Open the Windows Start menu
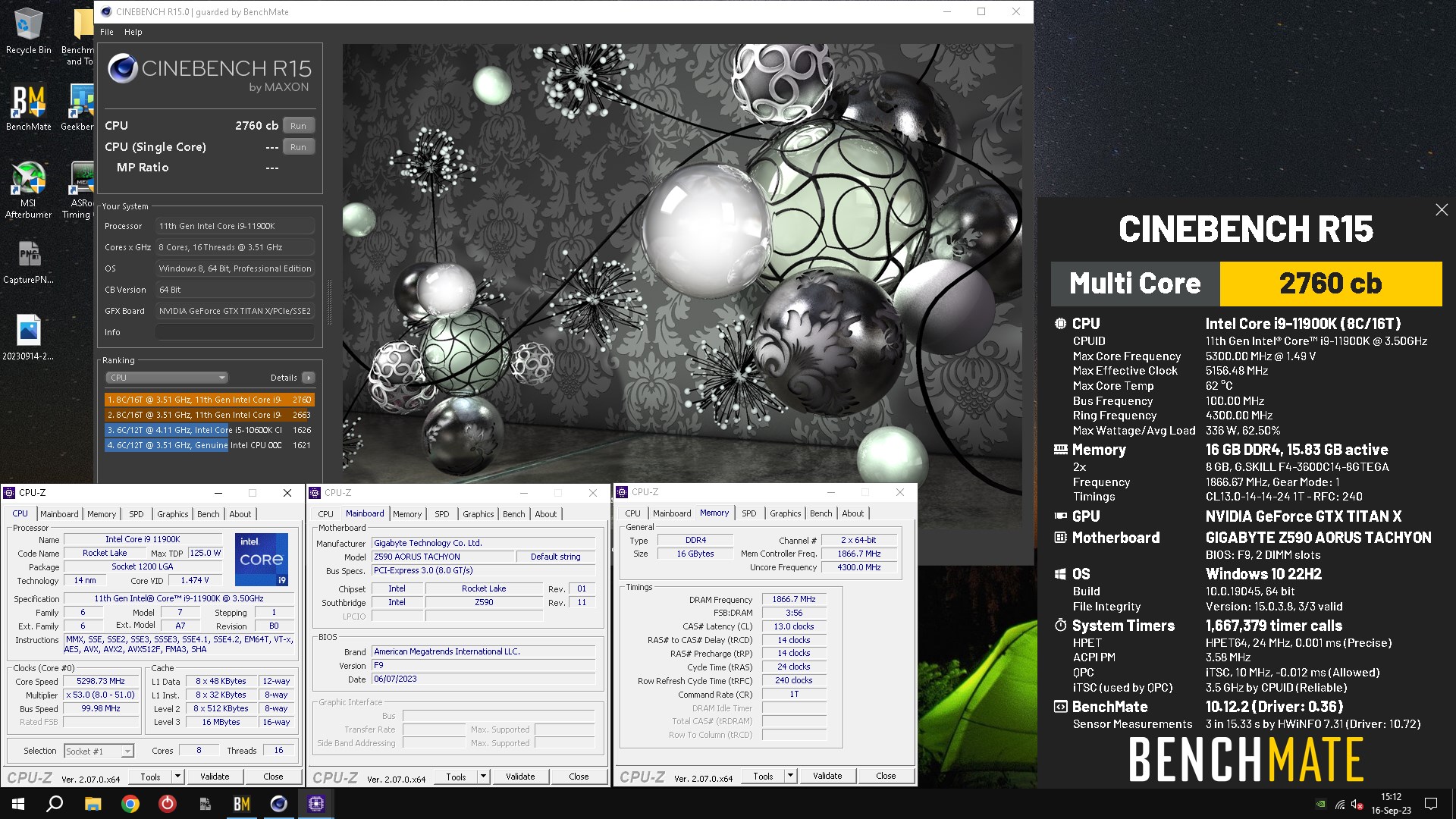The width and height of the screenshot is (1456, 819). point(18,804)
